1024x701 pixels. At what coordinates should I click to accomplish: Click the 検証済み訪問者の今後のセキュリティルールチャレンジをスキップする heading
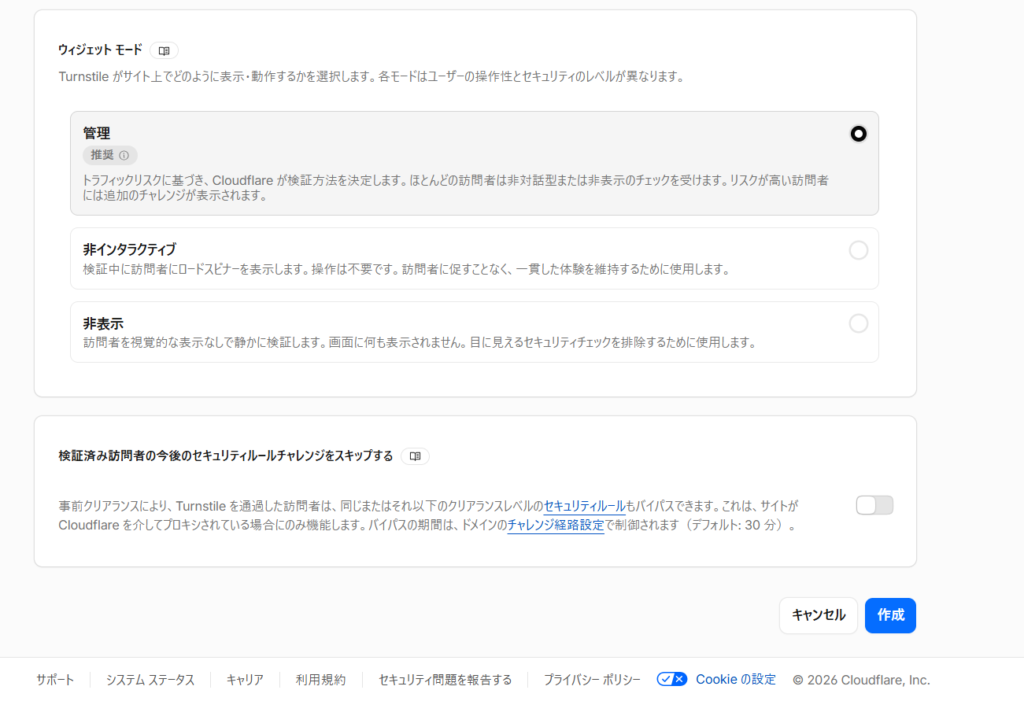pos(226,455)
